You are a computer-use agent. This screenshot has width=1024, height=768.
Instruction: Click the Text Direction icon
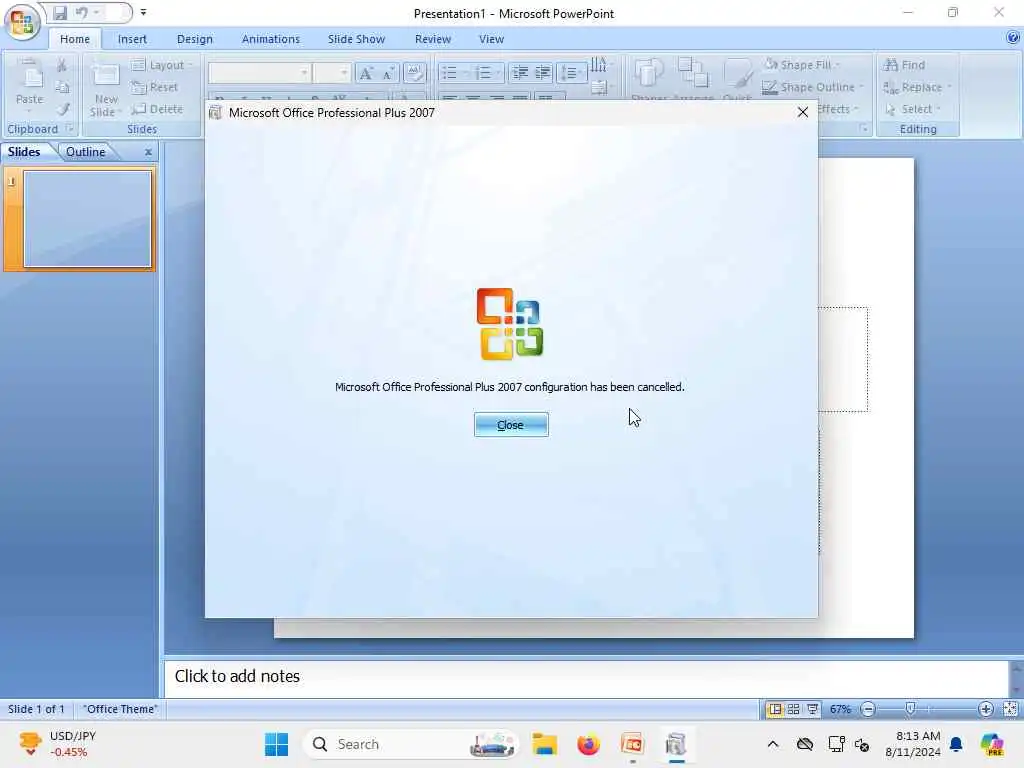601,65
